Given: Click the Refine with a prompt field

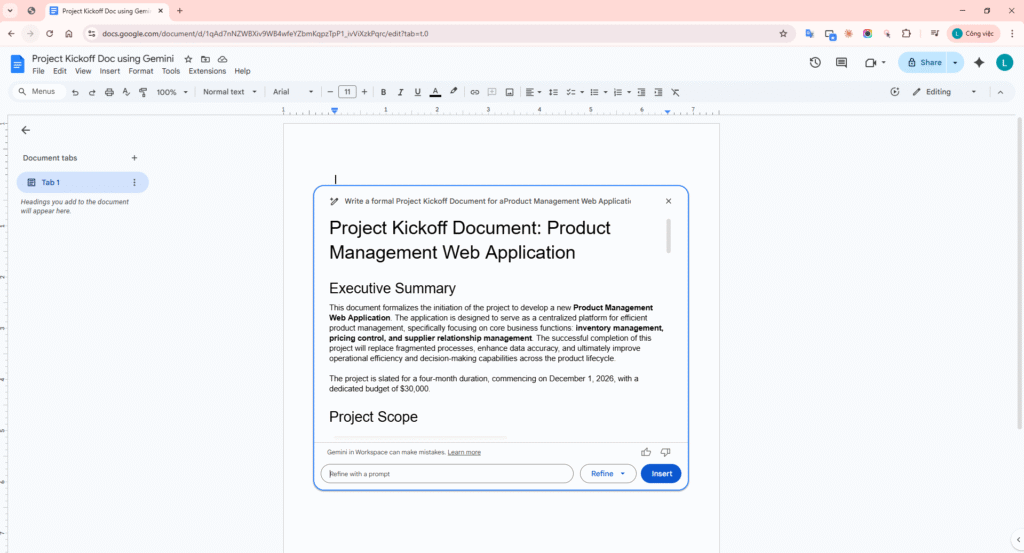Looking at the screenshot, I should pyautogui.click(x=447, y=474).
